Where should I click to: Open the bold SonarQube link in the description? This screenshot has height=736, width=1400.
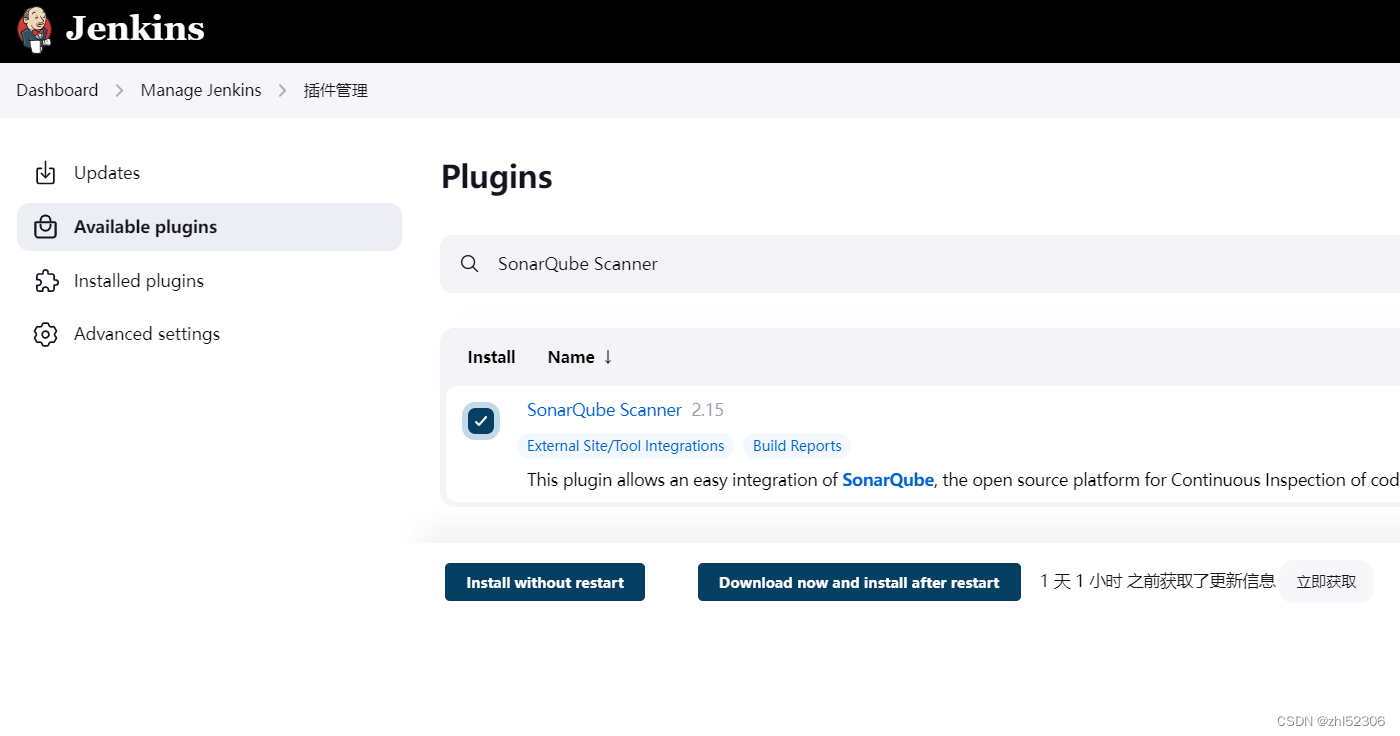pyautogui.click(x=888, y=480)
